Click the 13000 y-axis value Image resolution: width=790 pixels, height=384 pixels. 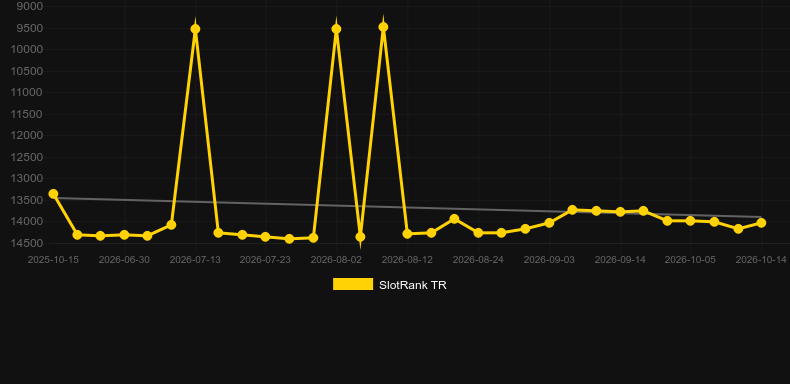pyautogui.click(x=27, y=178)
